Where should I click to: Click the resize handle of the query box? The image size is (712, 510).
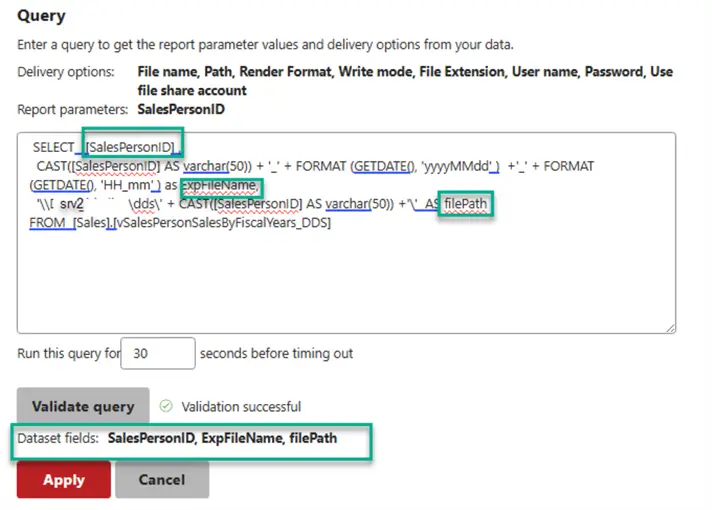670,326
